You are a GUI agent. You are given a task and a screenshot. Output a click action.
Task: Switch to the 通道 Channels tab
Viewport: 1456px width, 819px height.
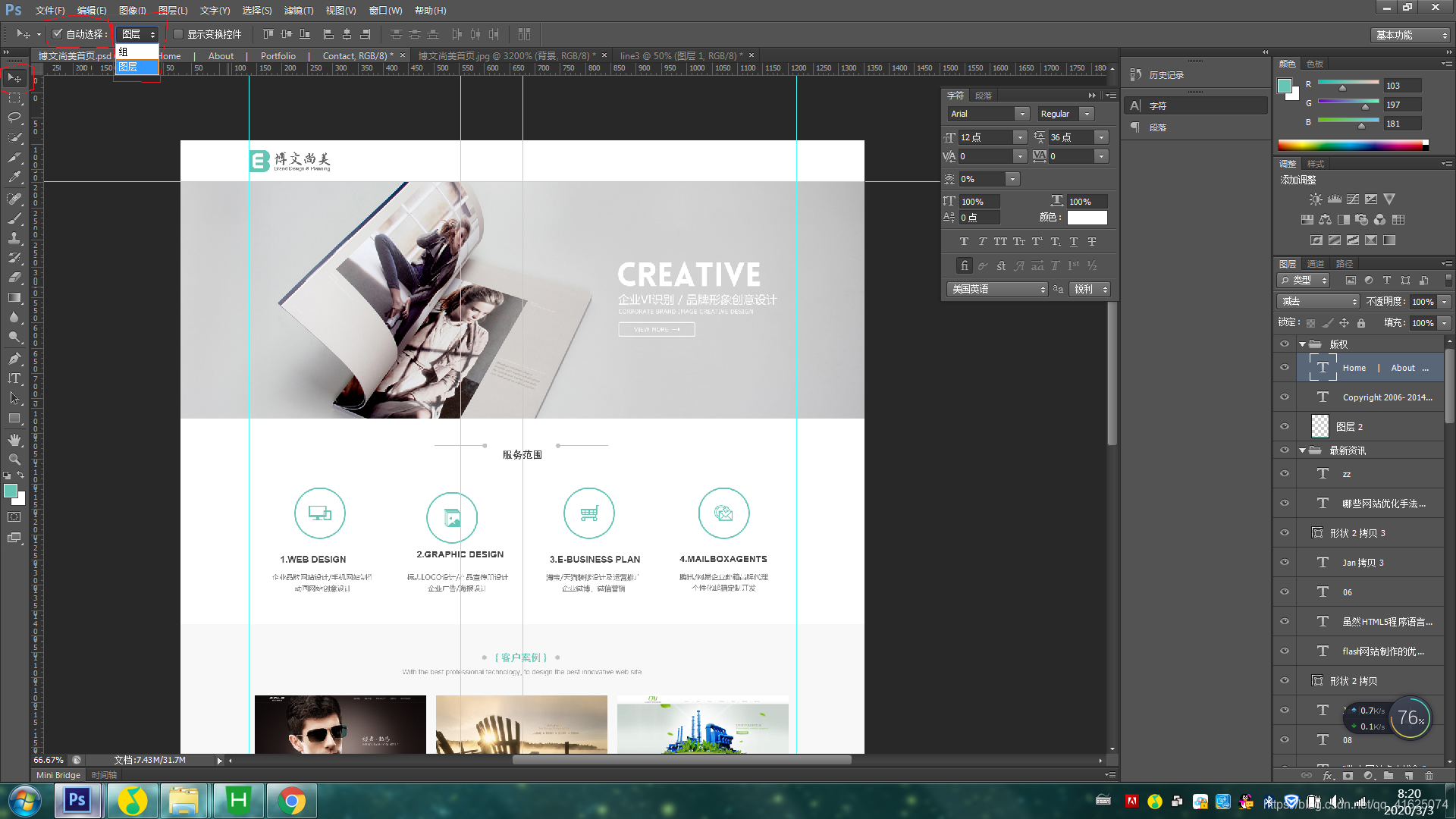coord(1316,264)
